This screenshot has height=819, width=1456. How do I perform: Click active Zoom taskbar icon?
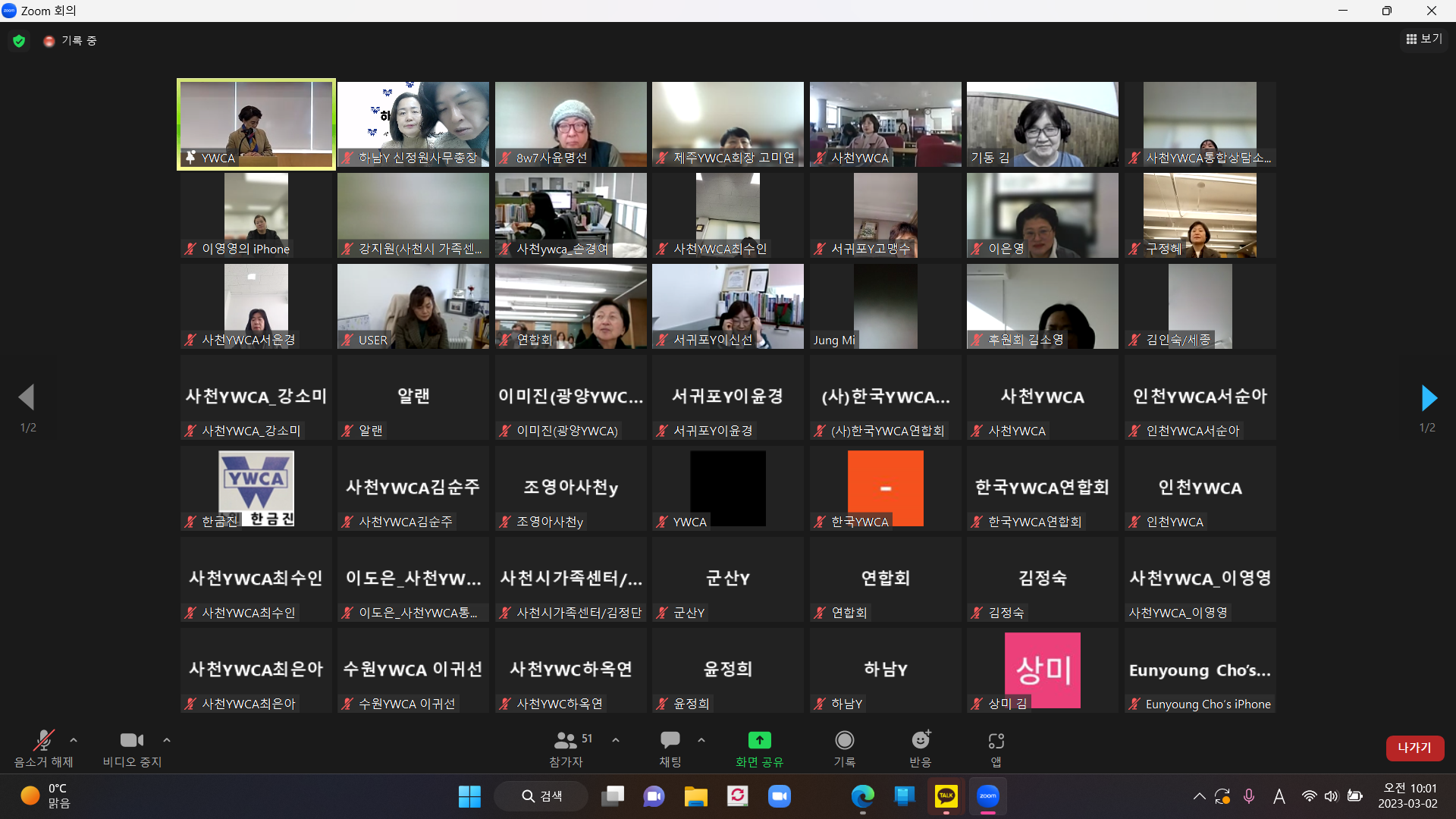coord(987,796)
